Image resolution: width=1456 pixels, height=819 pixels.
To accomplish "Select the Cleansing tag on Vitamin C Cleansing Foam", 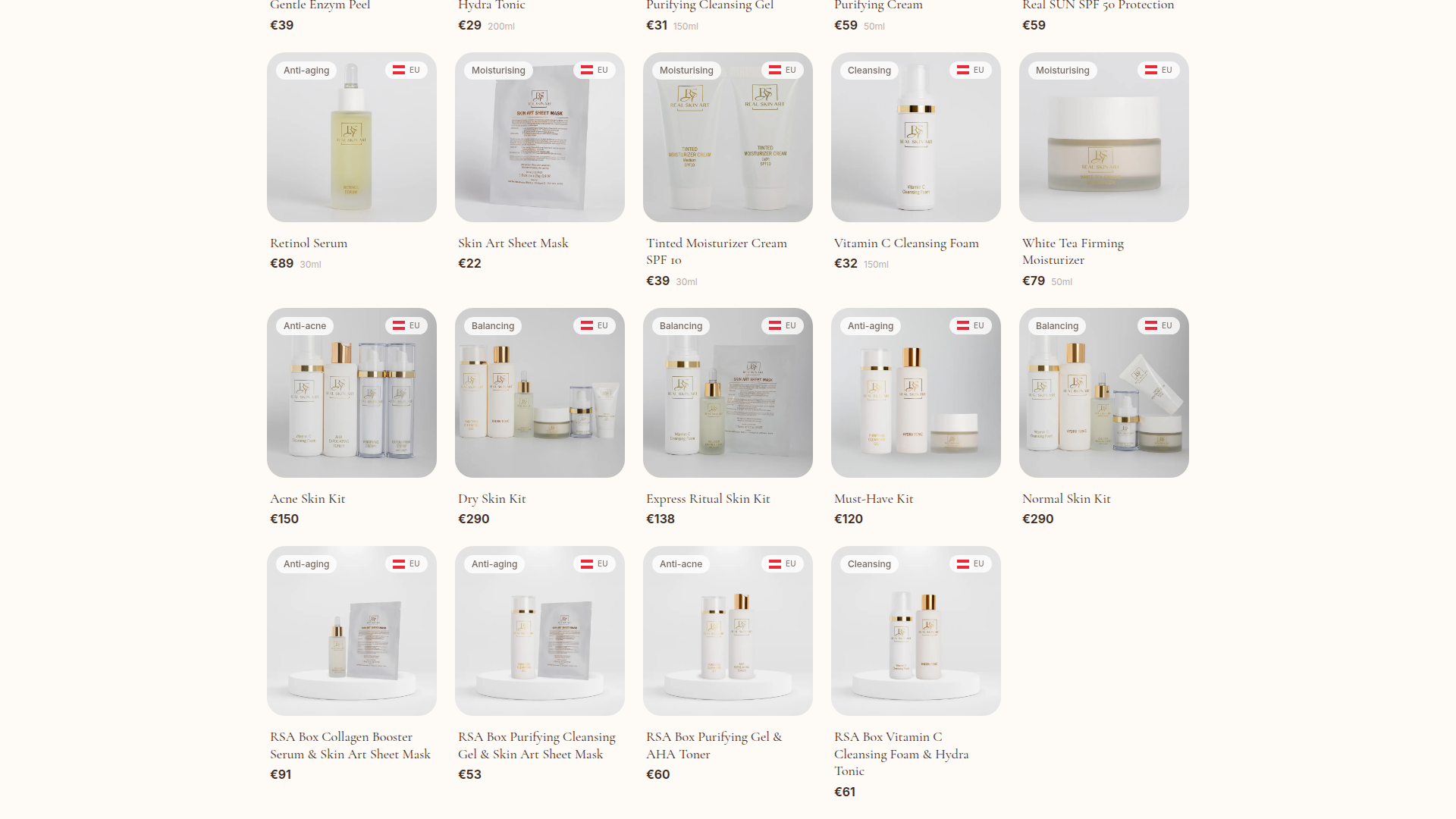I will [869, 71].
